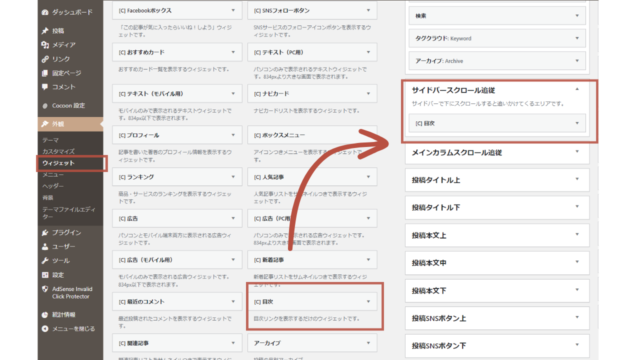Open AdSense Invalid Click Protector shield icon
640x360 pixels.
(x=45, y=289)
